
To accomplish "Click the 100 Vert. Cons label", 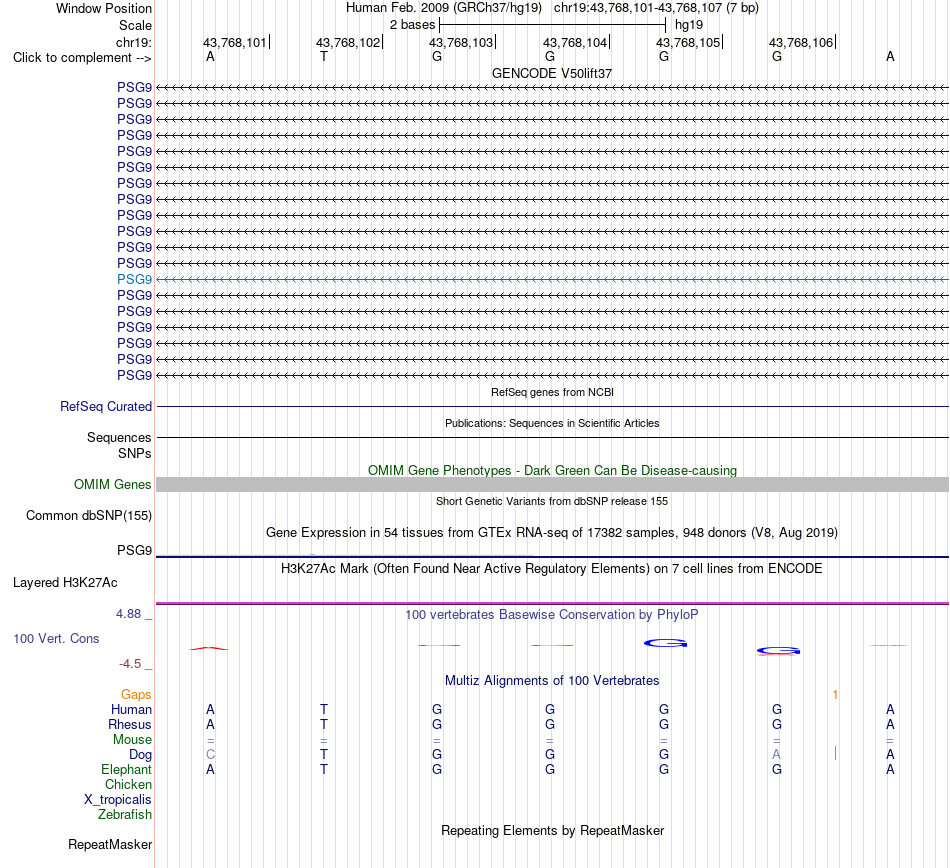I will (56, 638).
